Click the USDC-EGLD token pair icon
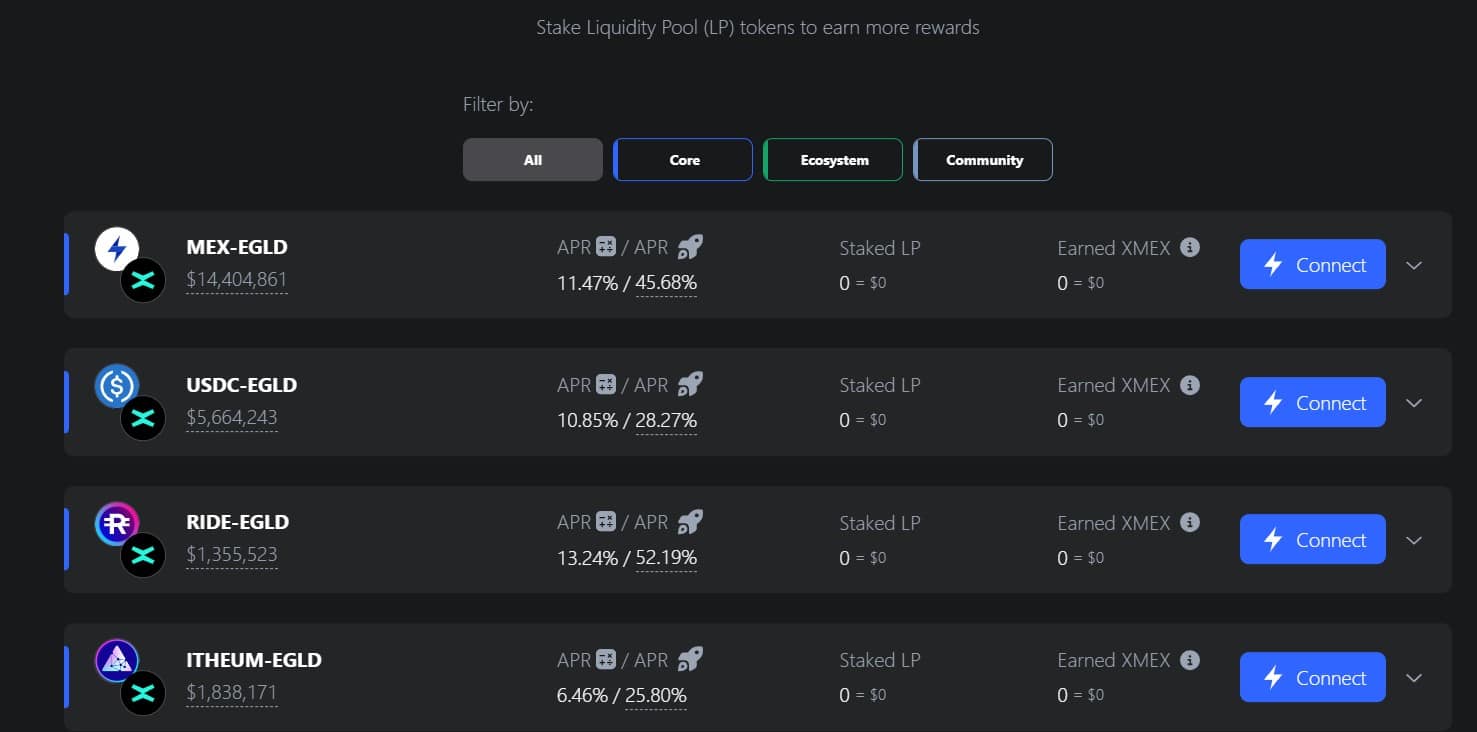1477x732 pixels. tap(130, 402)
